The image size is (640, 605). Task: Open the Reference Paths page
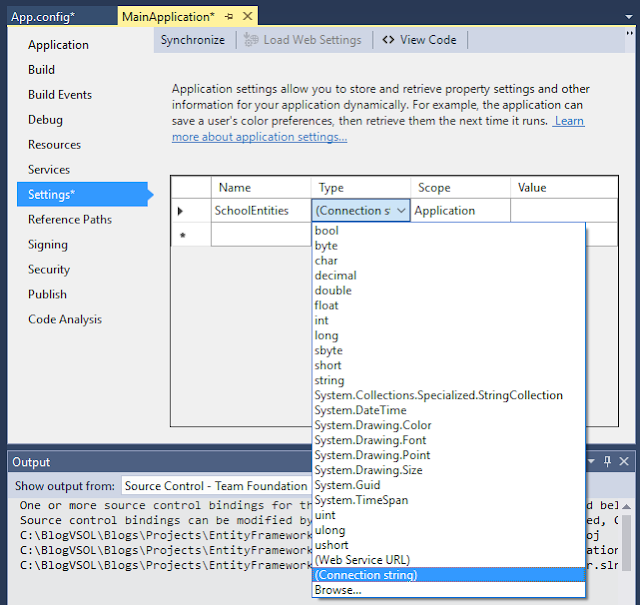[70, 220]
